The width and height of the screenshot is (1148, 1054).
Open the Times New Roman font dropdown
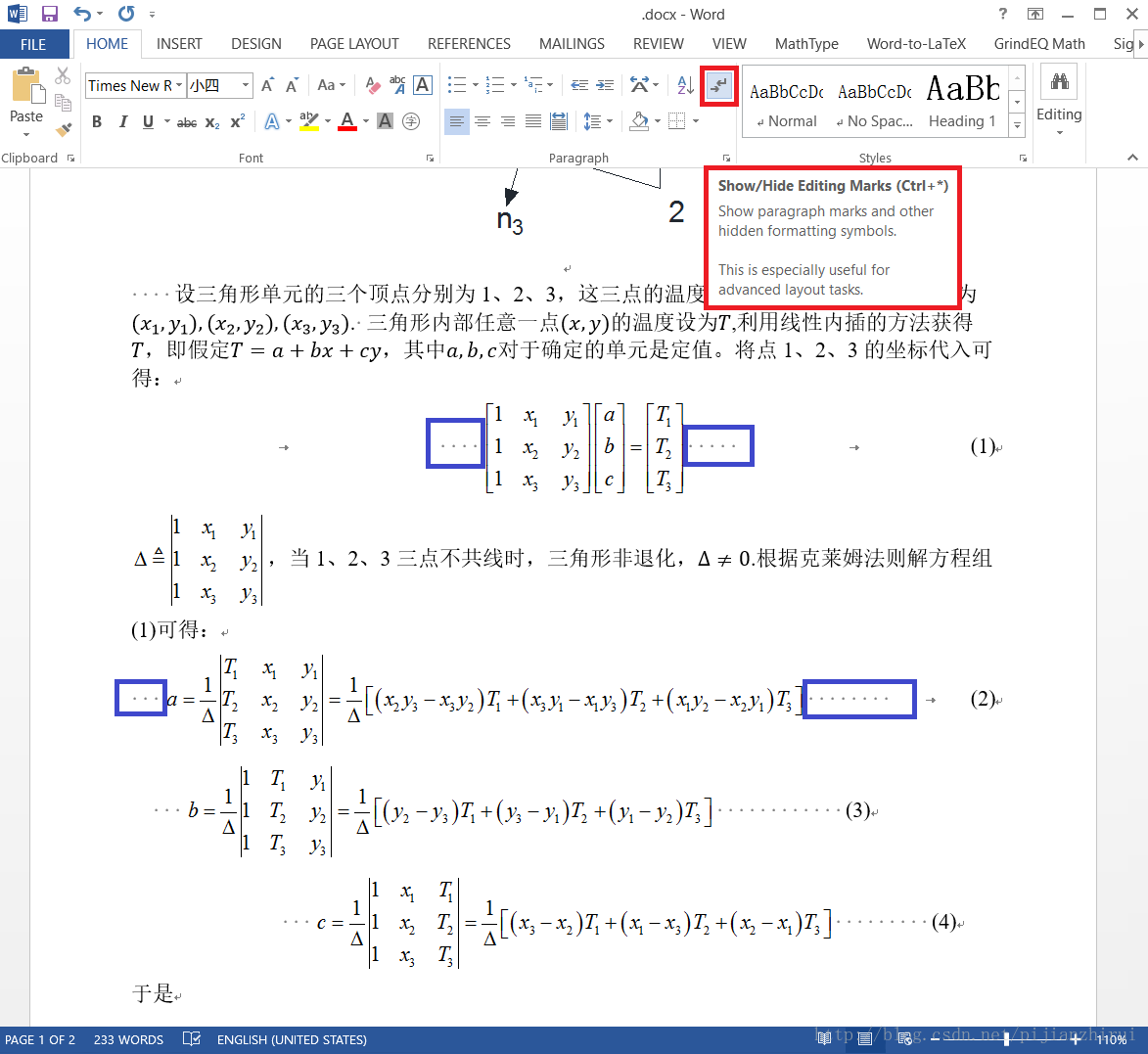(x=179, y=86)
